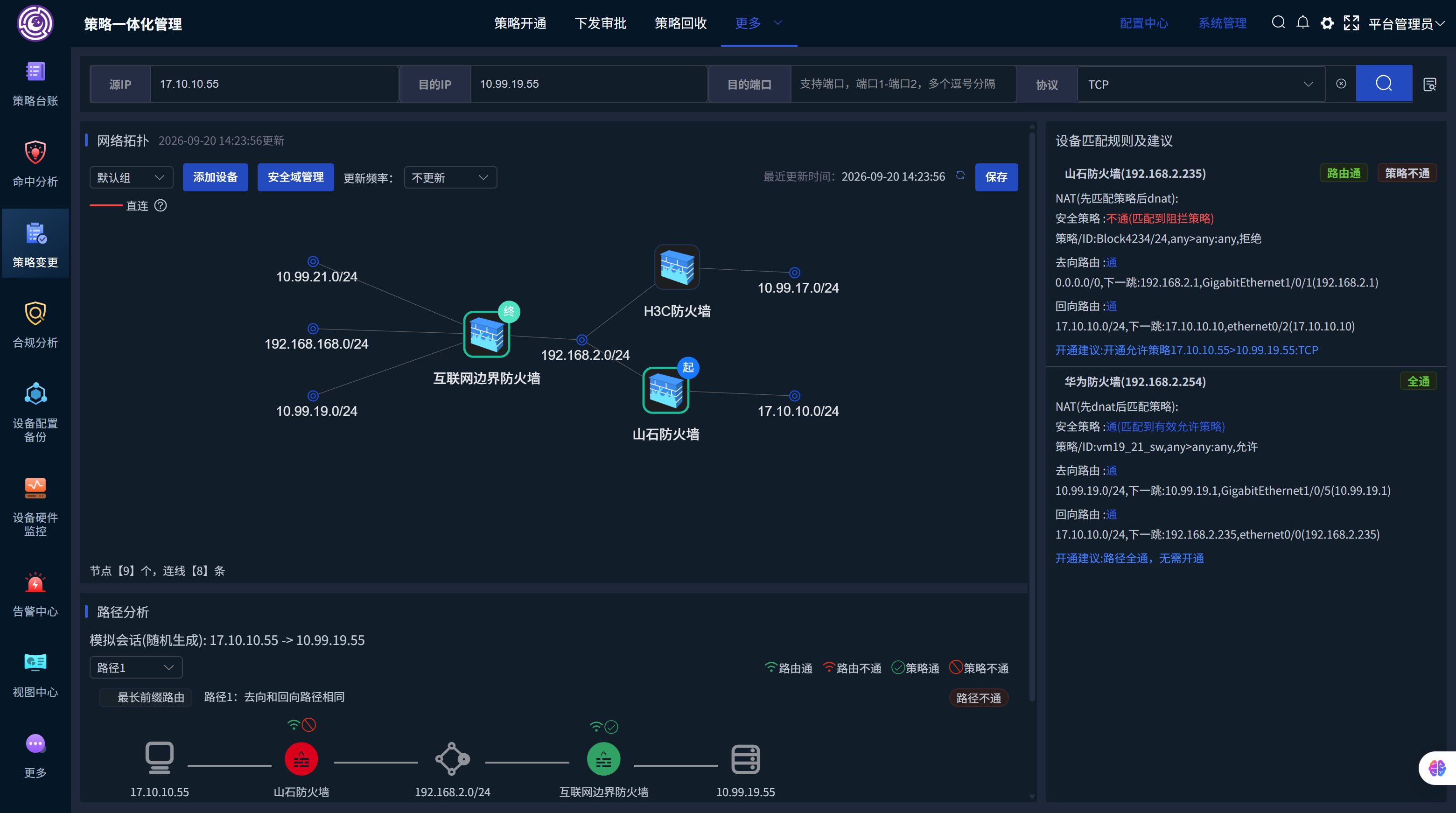Toggle fullscreen mode icon in the header

pyautogui.click(x=1351, y=23)
